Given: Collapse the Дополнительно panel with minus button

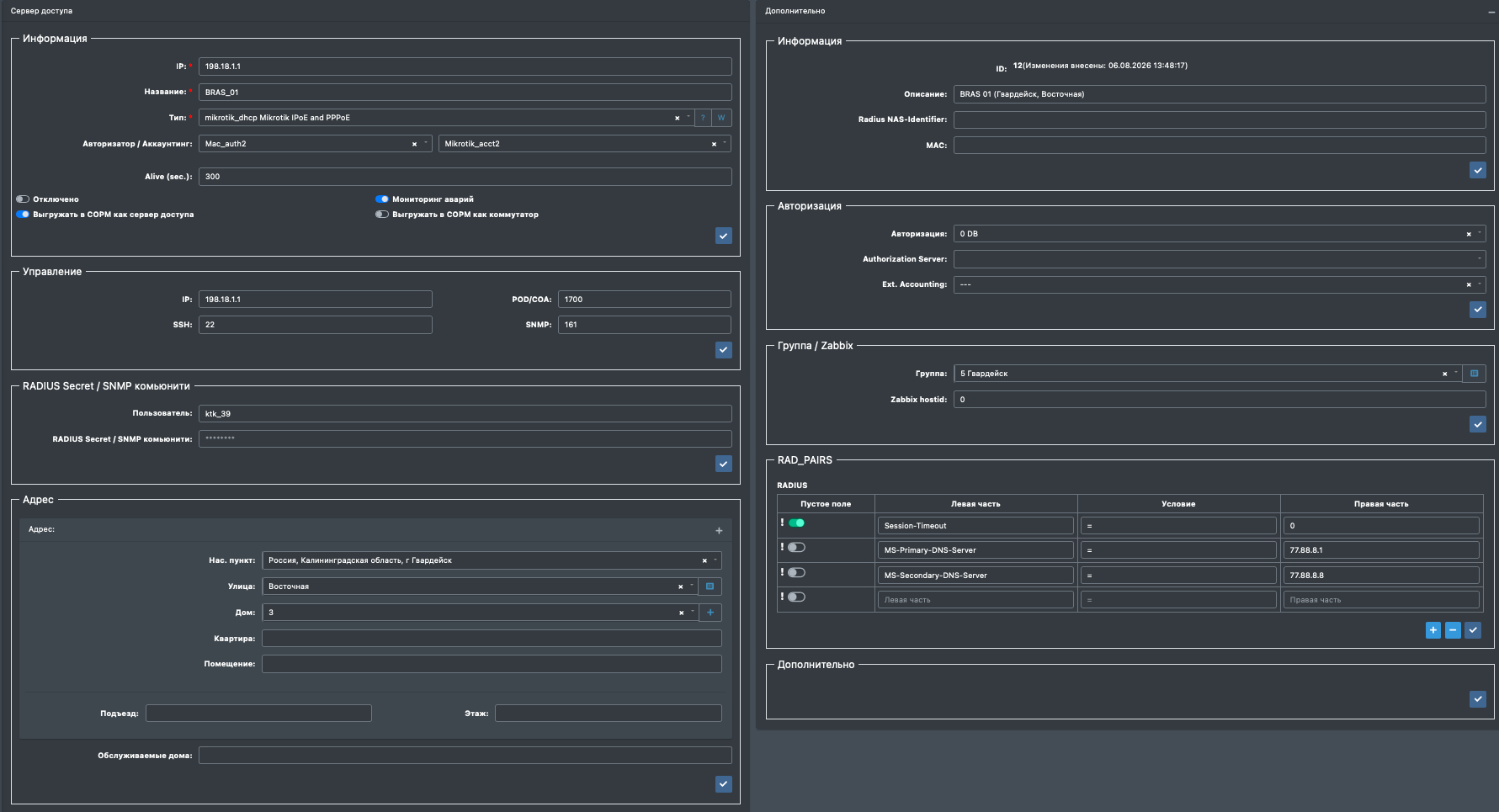Looking at the screenshot, I should [x=1491, y=12].
